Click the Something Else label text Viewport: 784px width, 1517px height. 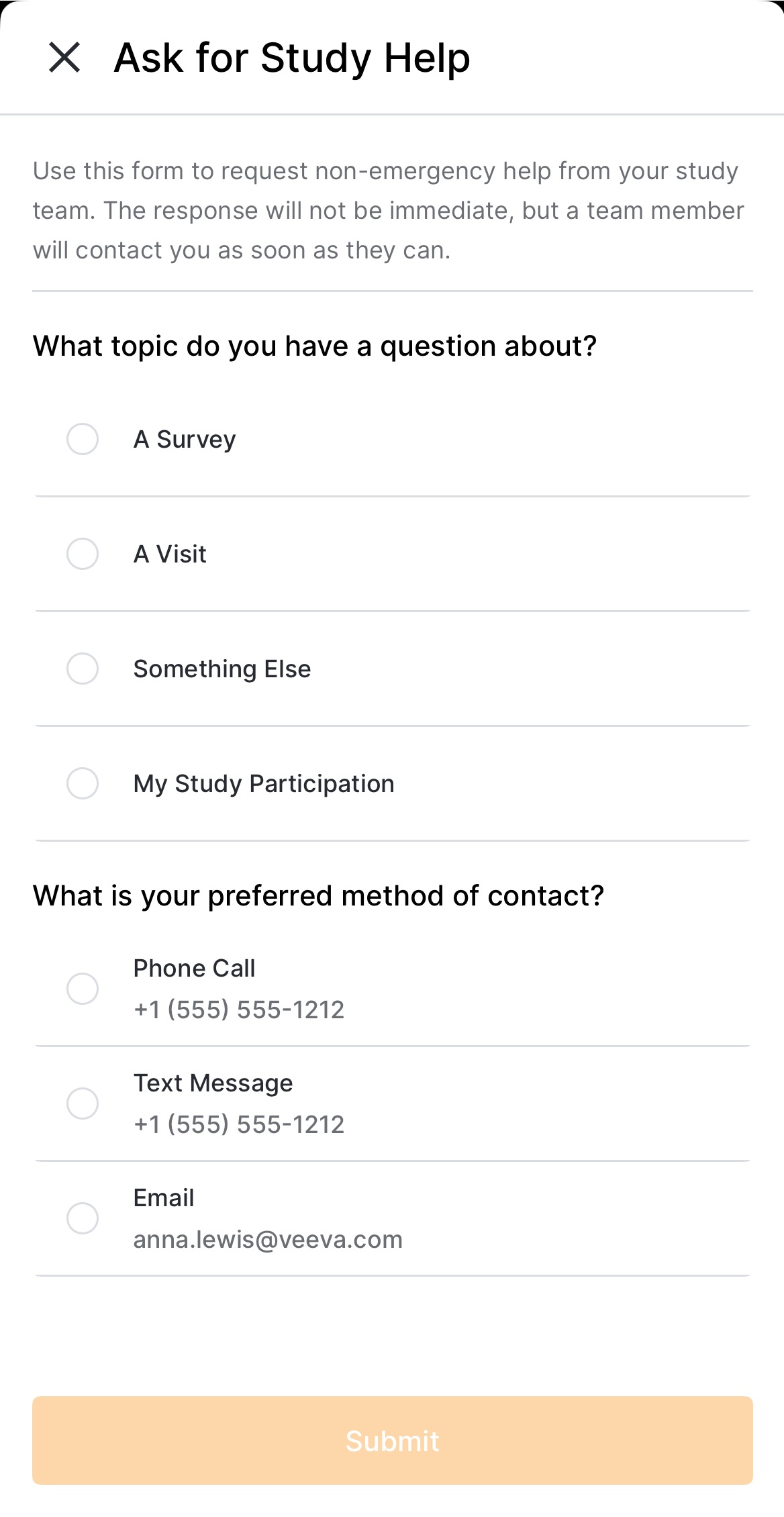[x=222, y=669]
